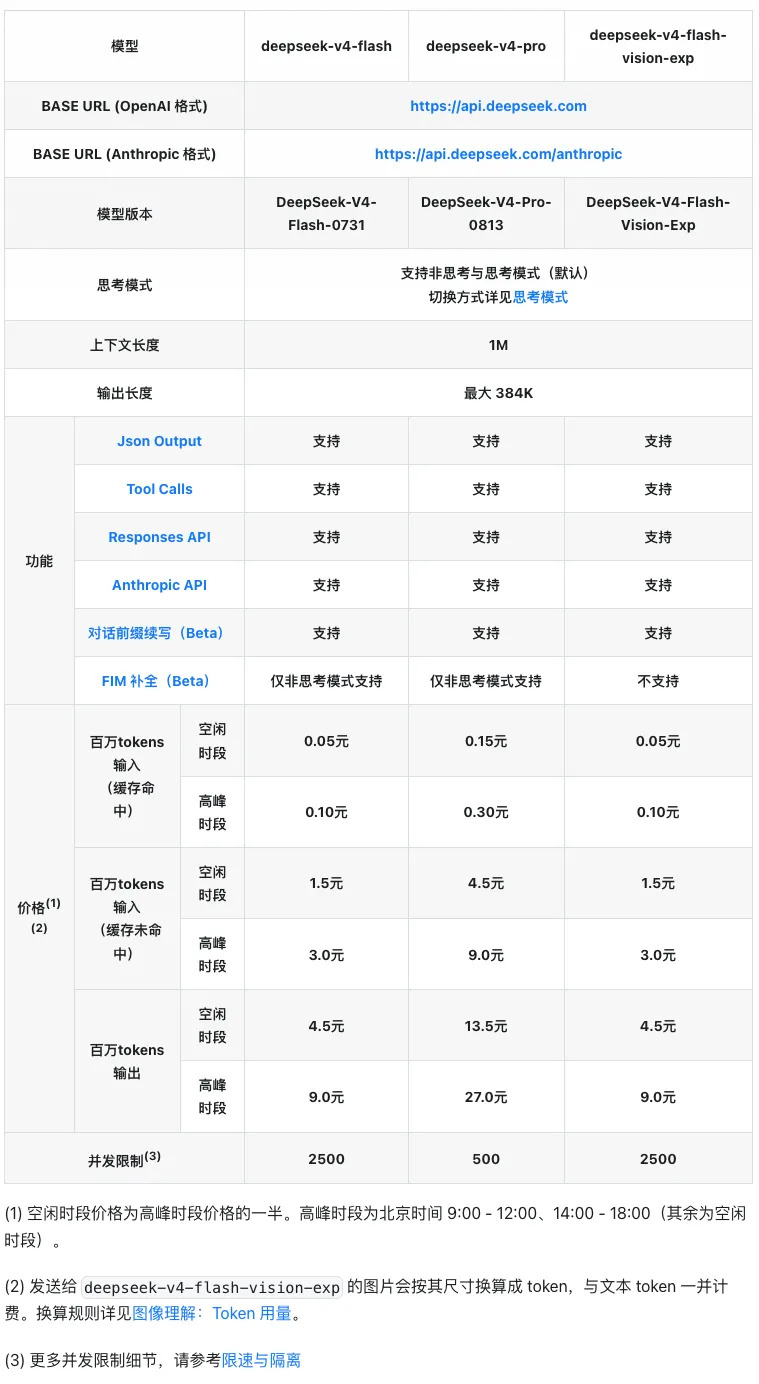Select the DeepSeek-V4-Flash-Vision-Exp version cell

pyautogui.click(x=658, y=213)
